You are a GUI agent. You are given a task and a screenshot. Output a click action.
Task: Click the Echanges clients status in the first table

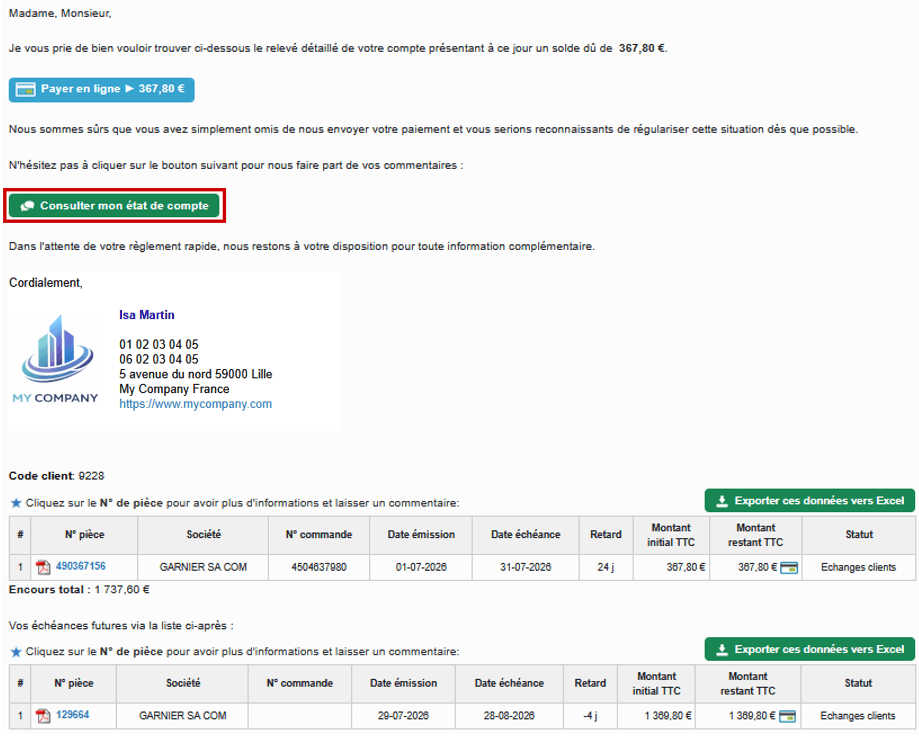859,567
